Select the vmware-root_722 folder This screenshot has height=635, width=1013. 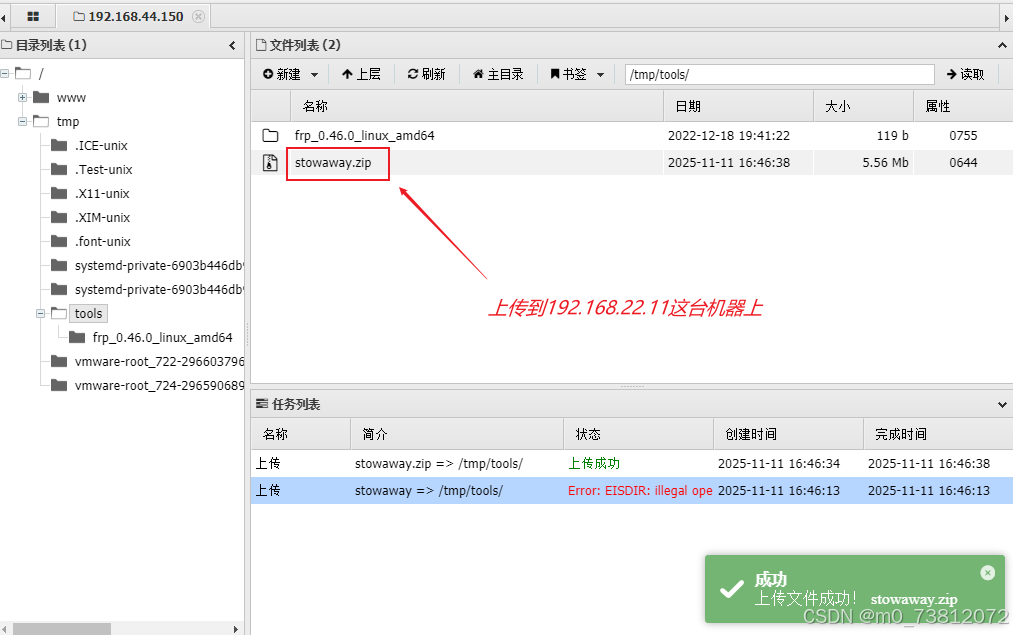(159, 361)
